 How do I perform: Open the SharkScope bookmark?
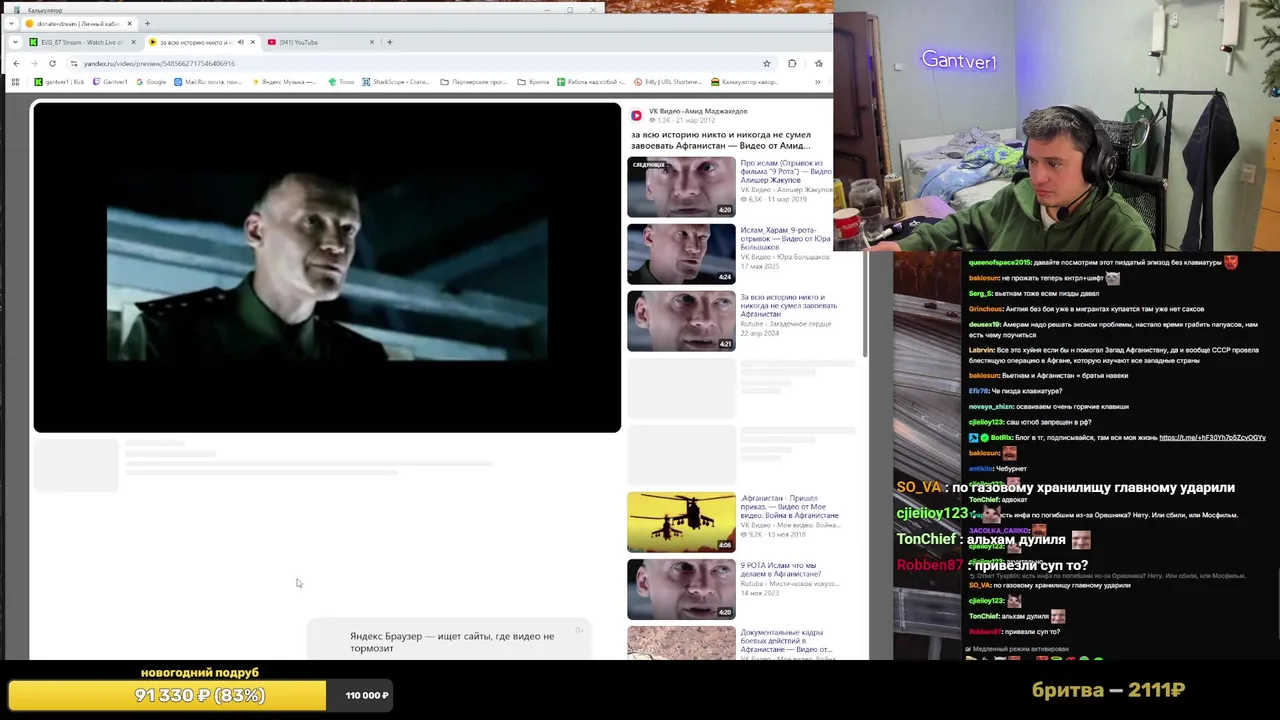pyautogui.click(x=396, y=82)
